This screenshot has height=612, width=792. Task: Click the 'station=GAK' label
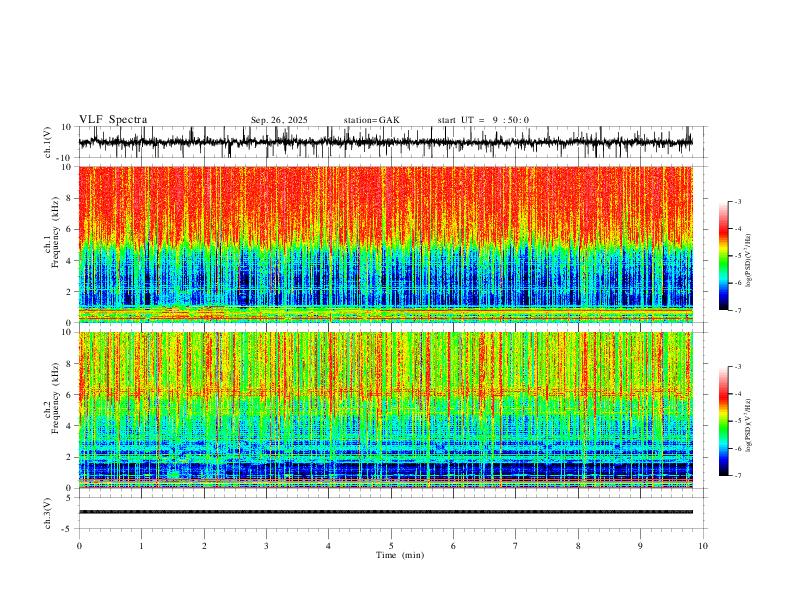371,120
